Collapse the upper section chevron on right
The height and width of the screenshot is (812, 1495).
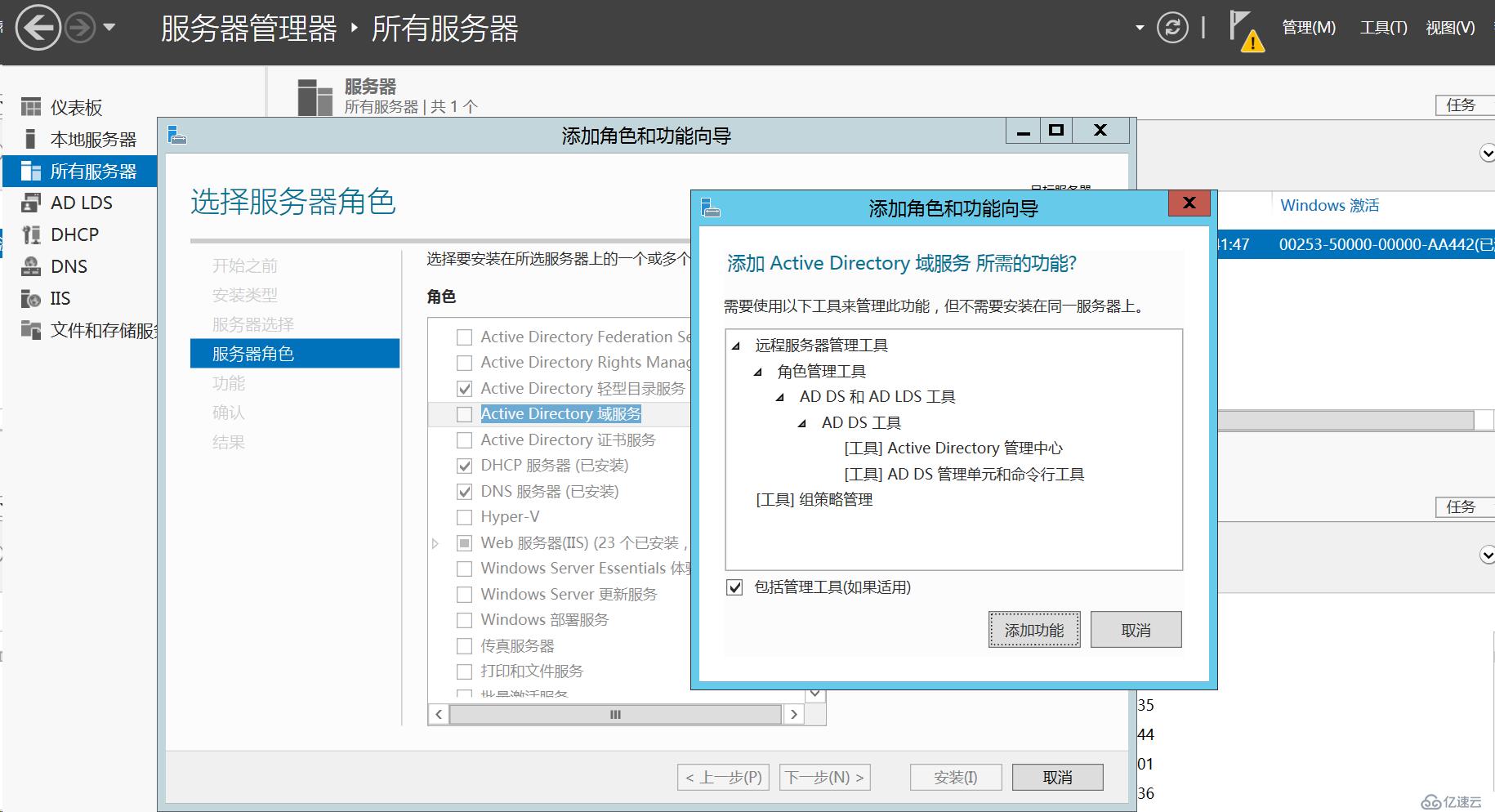pyautogui.click(x=1487, y=153)
